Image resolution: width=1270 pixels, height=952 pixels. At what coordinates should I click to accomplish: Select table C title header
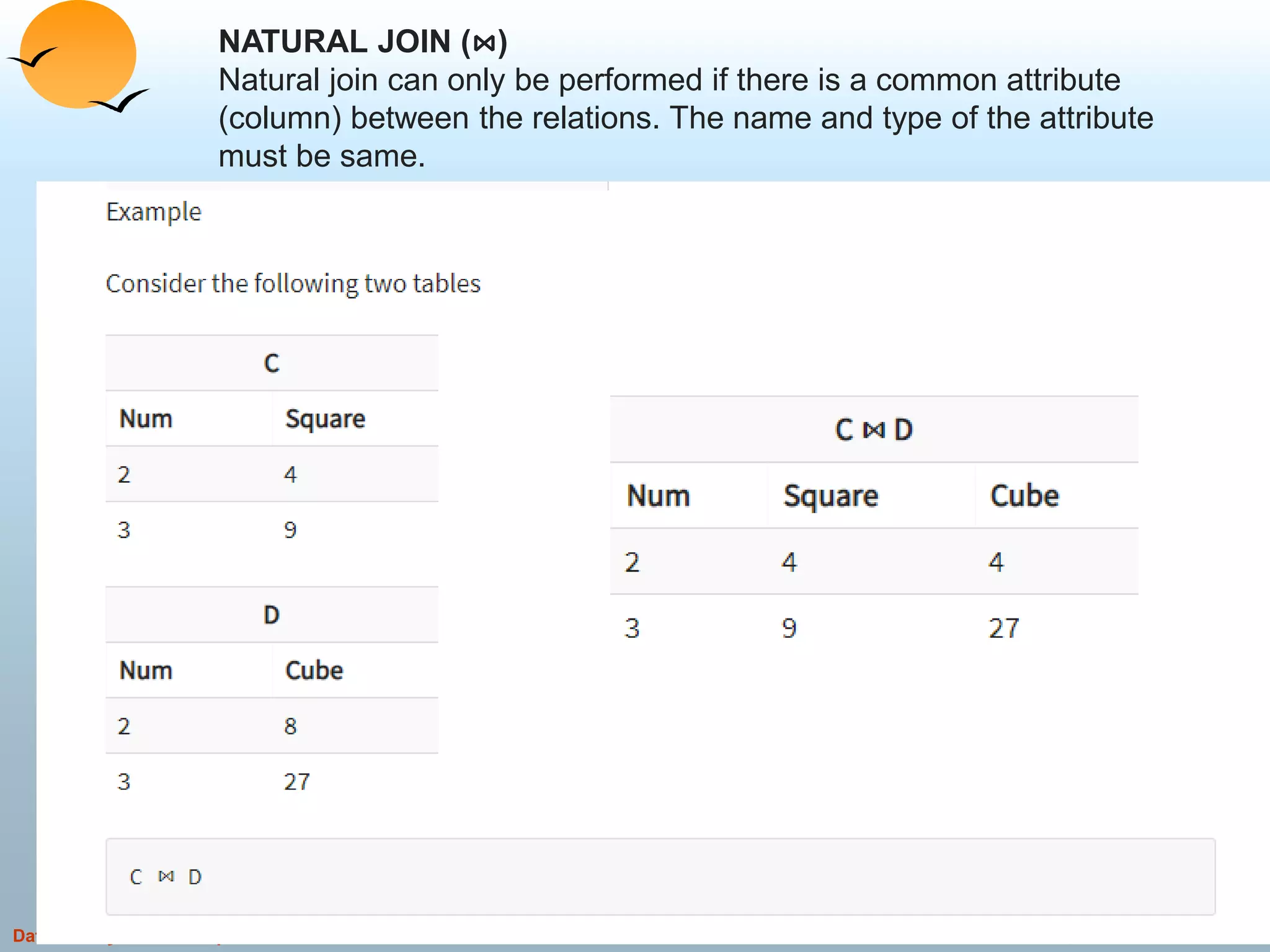(x=272, y=363)
